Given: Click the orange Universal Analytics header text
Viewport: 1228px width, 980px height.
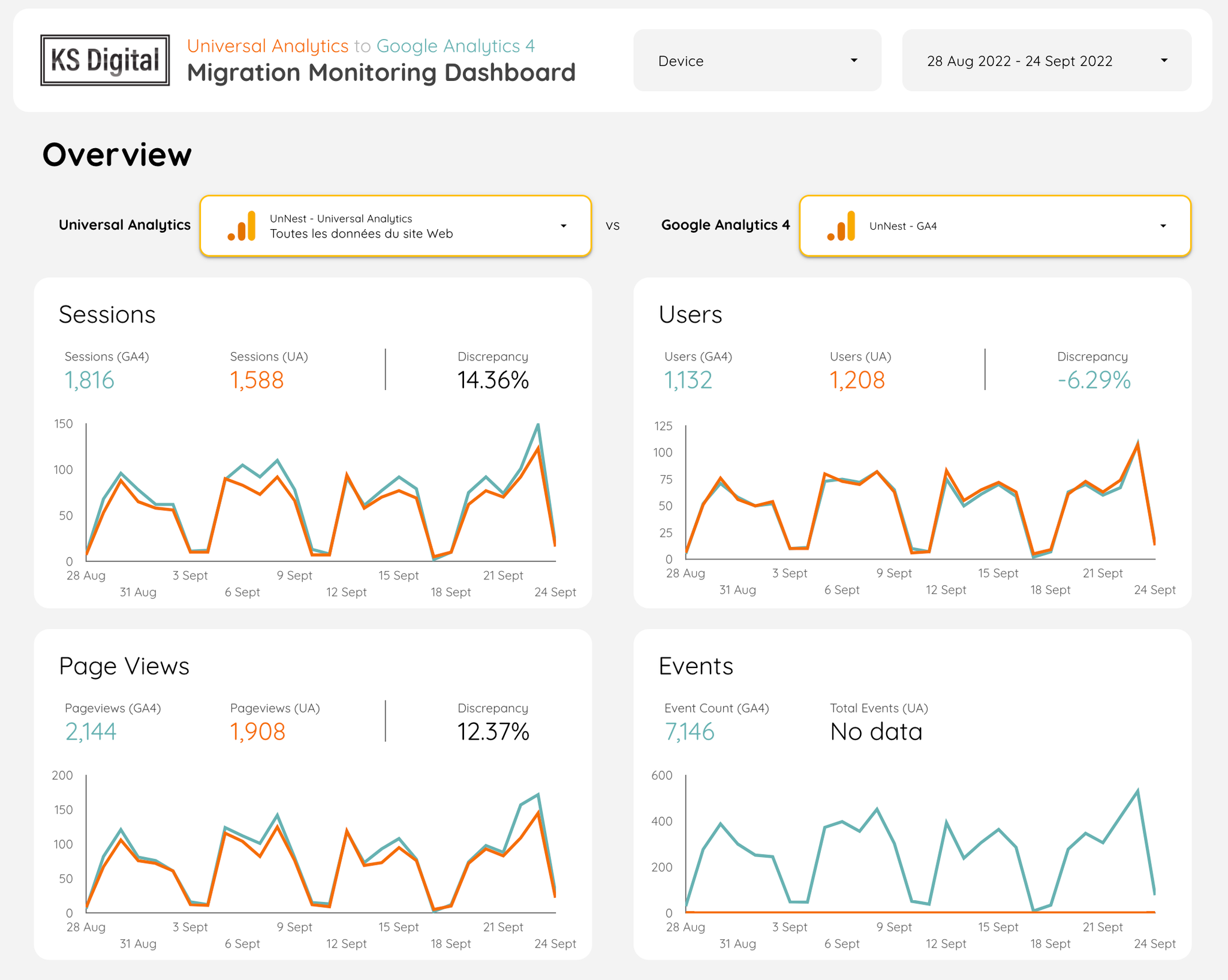Looking at the screenshot, I should click(267, 46).
